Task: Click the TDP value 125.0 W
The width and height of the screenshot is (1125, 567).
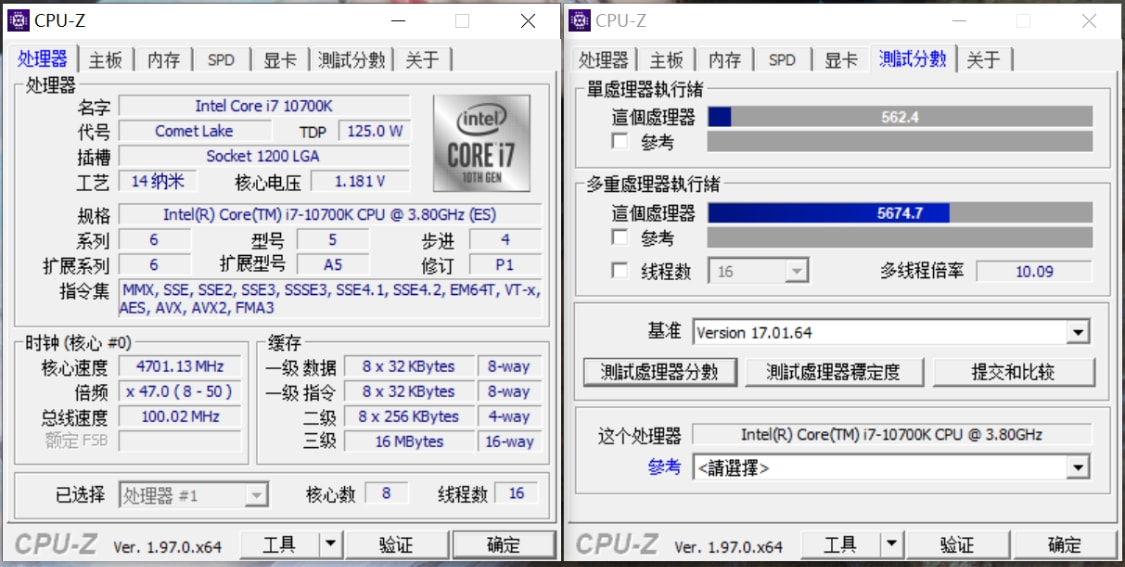Action: pyautogui.click(x=374, y=131)
